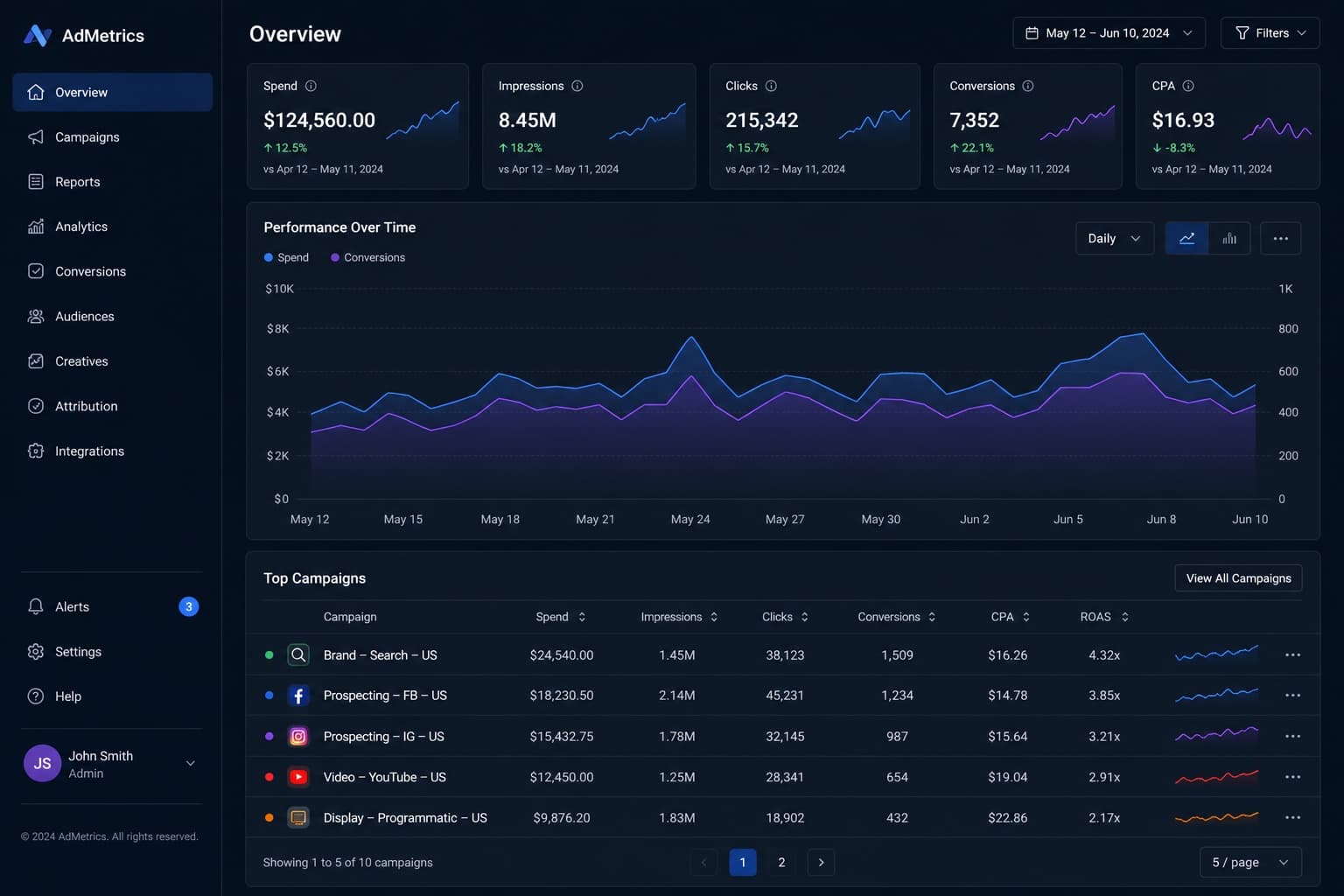Click the Brand – Search – US trend sparkline
The width and height of the screenshot is (1344, 896).
coord(1216,653)
